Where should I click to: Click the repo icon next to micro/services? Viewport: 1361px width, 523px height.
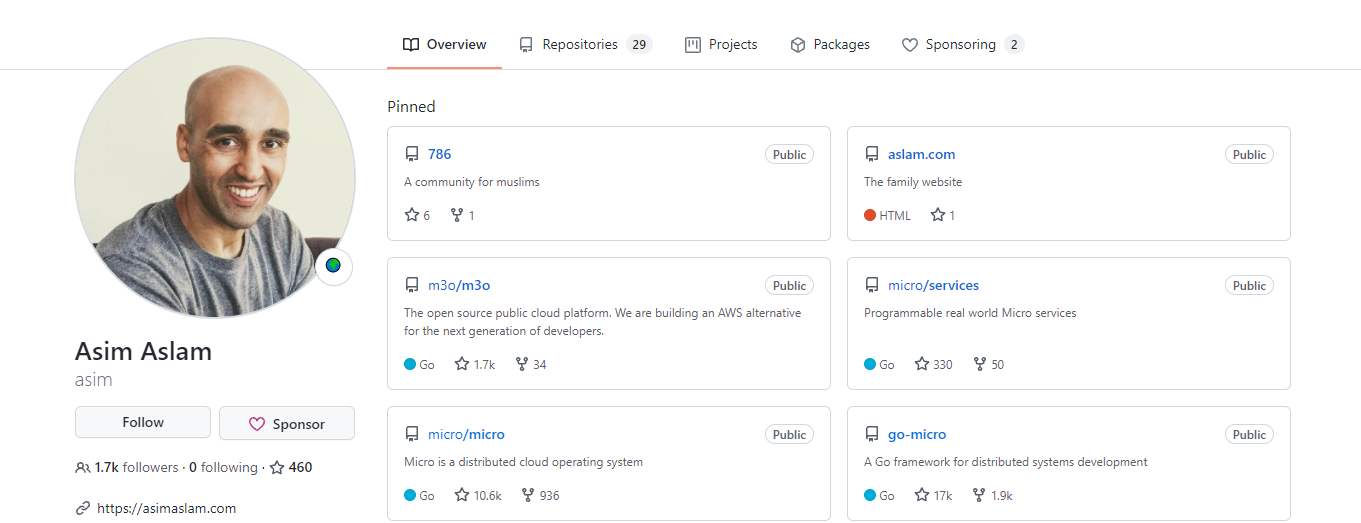[872, 285]
